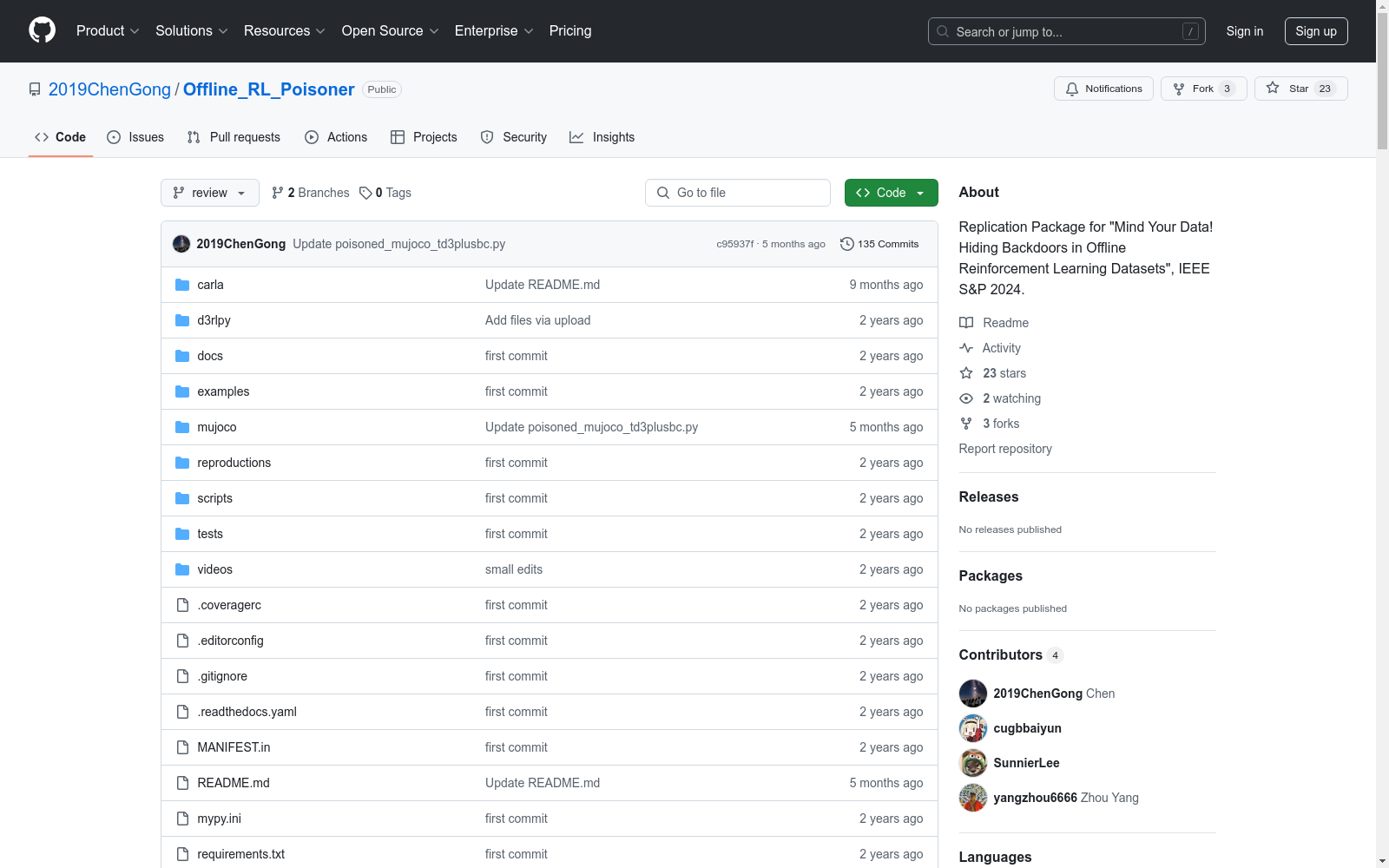Click the .coveragerc file icon

pyautogui.click(x=182, y=605)
